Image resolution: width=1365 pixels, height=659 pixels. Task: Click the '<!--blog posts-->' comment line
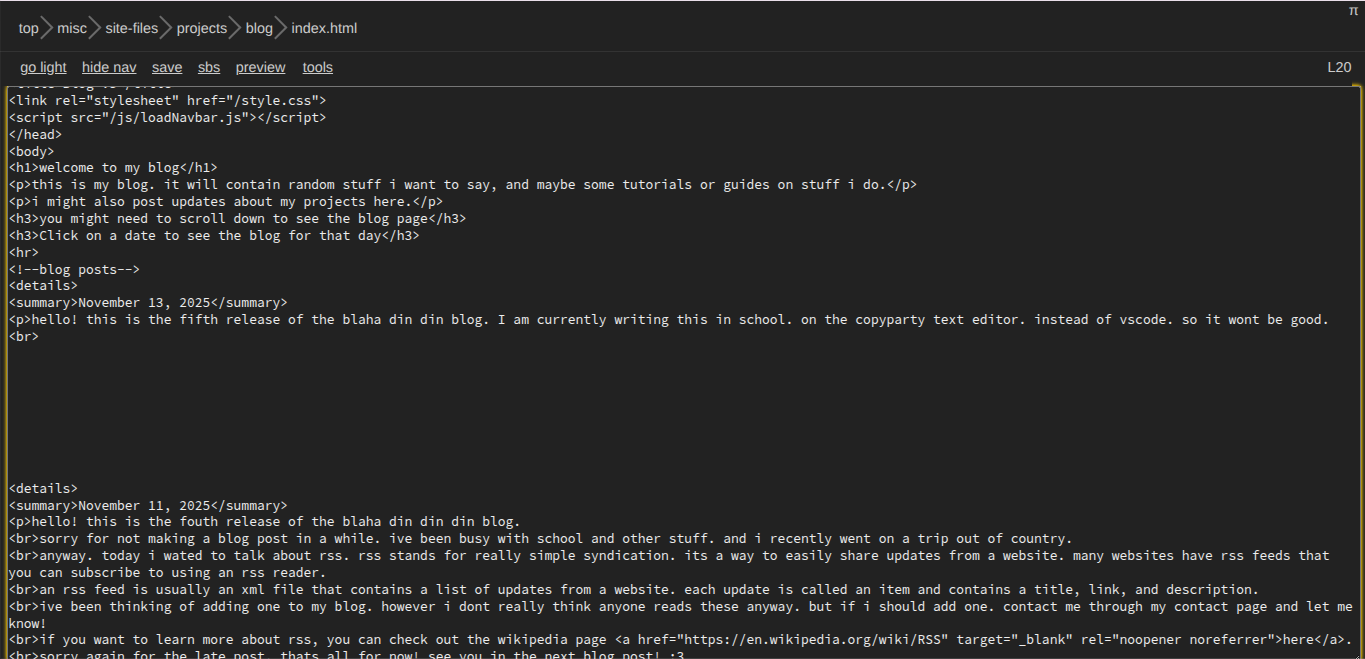pyautogui.click(x=74, y=269)
